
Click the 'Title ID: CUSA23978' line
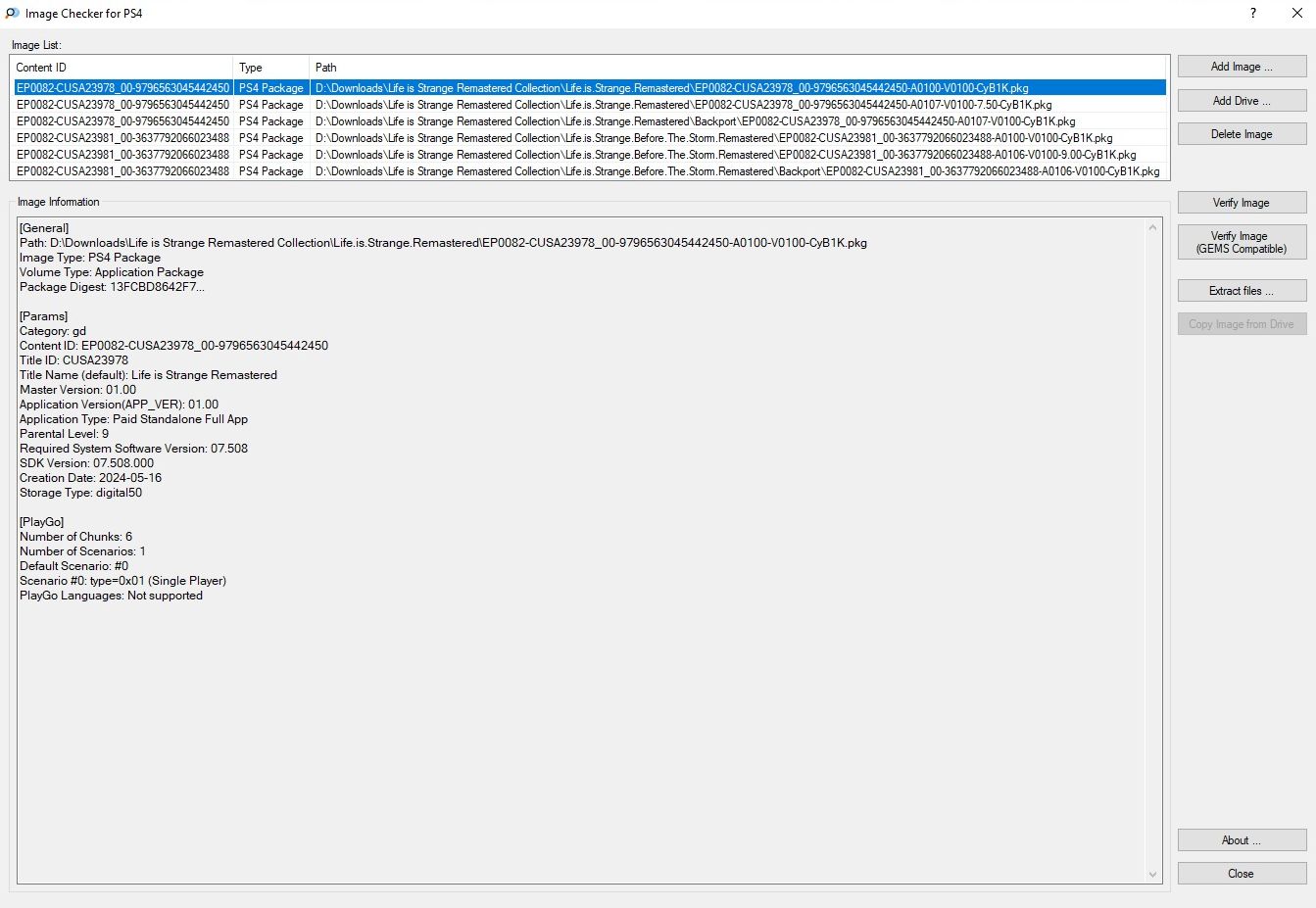pos(73,360)
